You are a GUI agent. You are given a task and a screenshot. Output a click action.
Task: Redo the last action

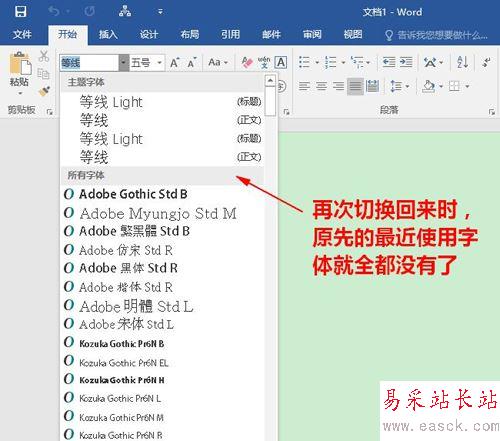pyautogui.click(x=89, y=12)
